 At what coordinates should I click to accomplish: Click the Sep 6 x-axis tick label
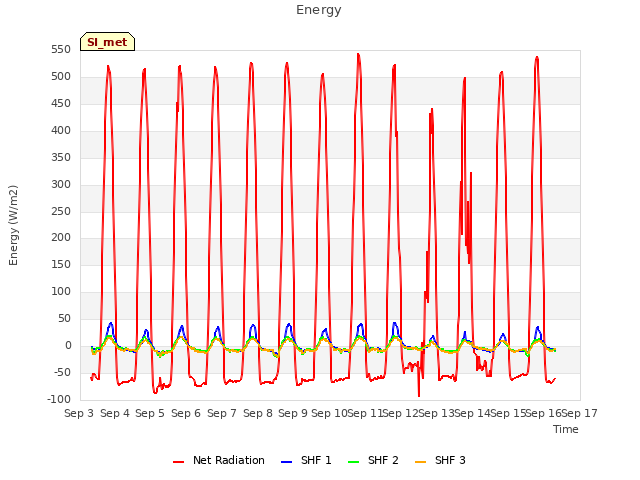[186, 413]
